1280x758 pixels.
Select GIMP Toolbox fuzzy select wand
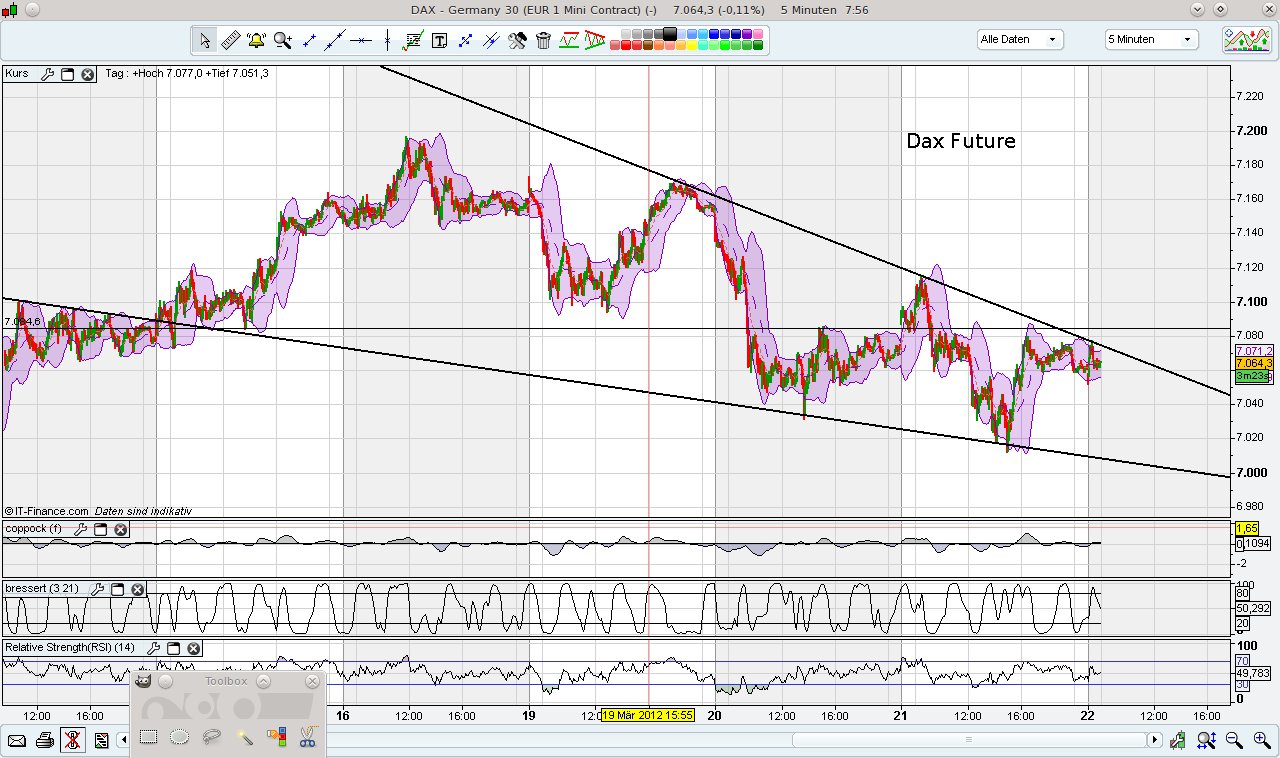coord(244,738)
